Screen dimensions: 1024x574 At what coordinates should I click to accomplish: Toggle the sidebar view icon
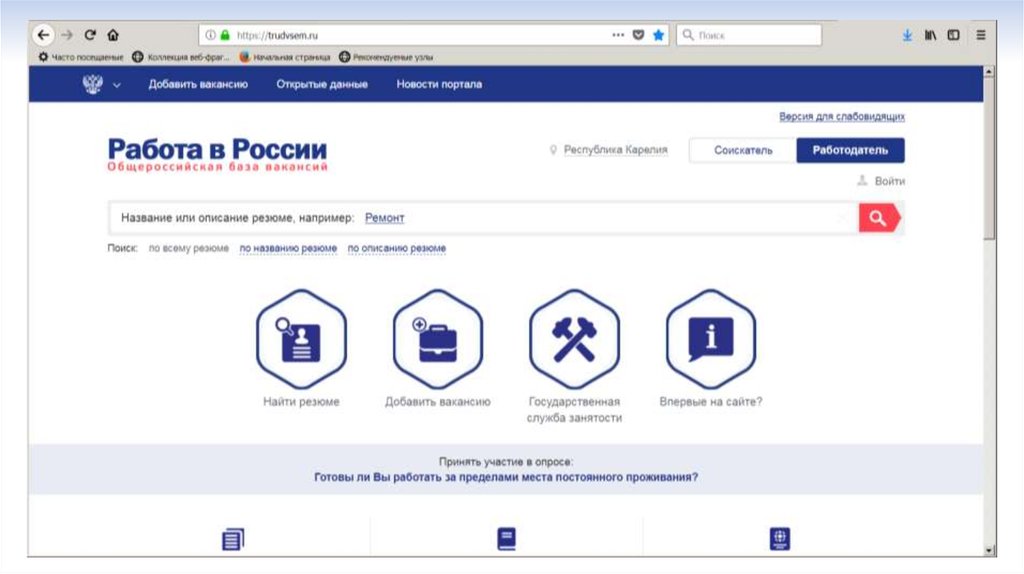(x=953, y=35)
